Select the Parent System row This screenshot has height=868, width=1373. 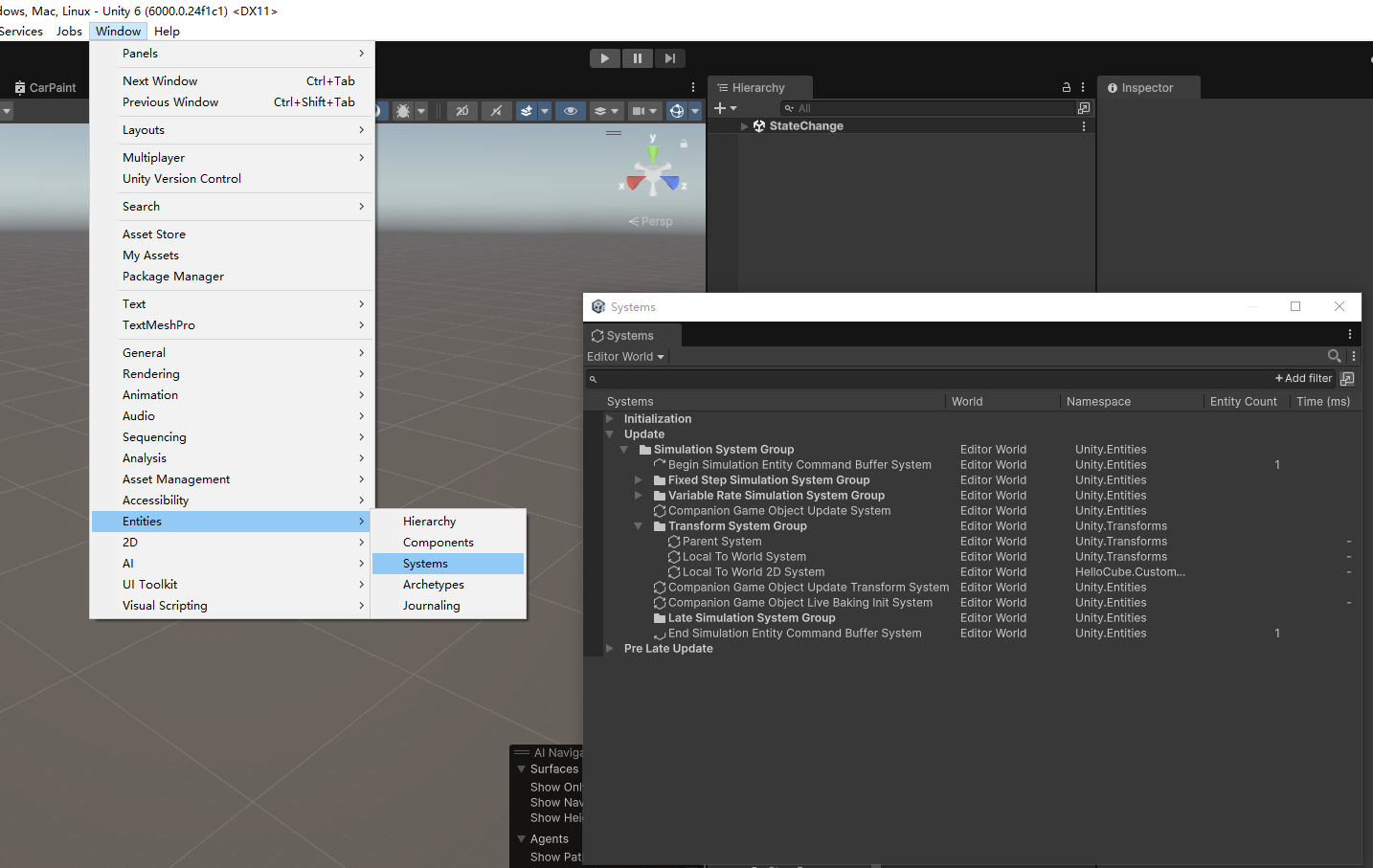point(972,542)
